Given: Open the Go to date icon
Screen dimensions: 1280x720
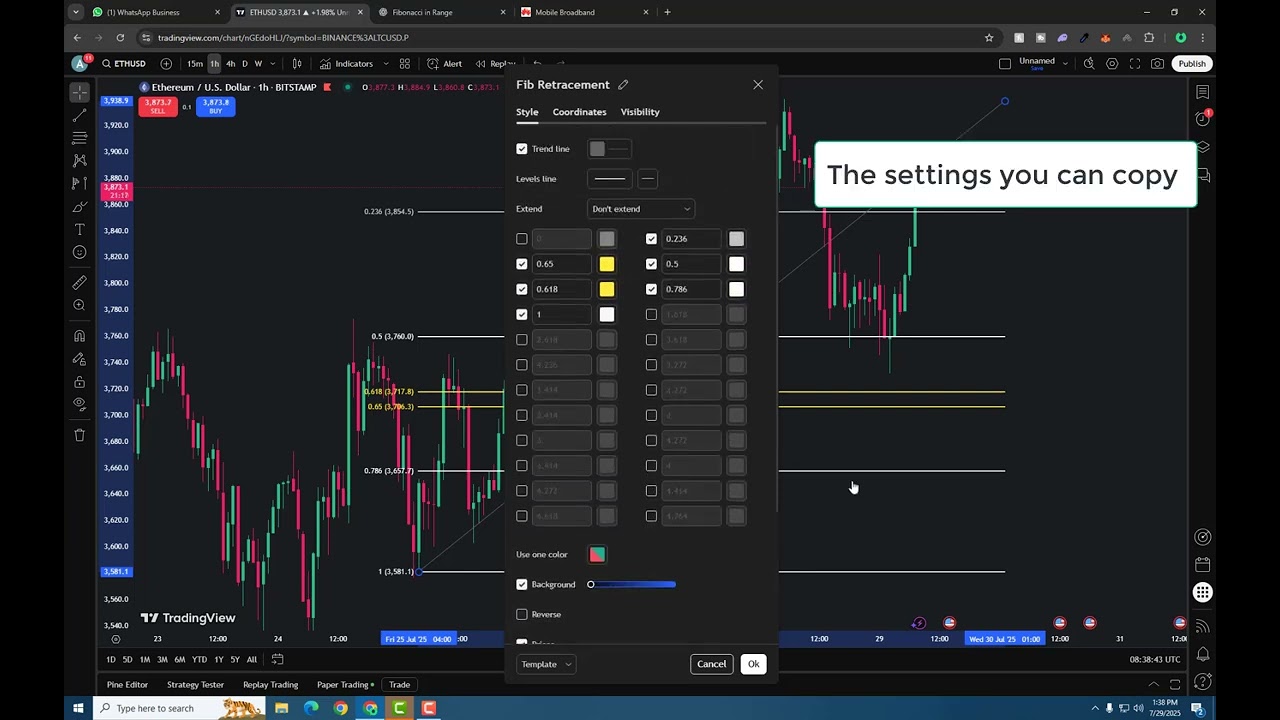Looking at the screenshot, I should [277, 659].
